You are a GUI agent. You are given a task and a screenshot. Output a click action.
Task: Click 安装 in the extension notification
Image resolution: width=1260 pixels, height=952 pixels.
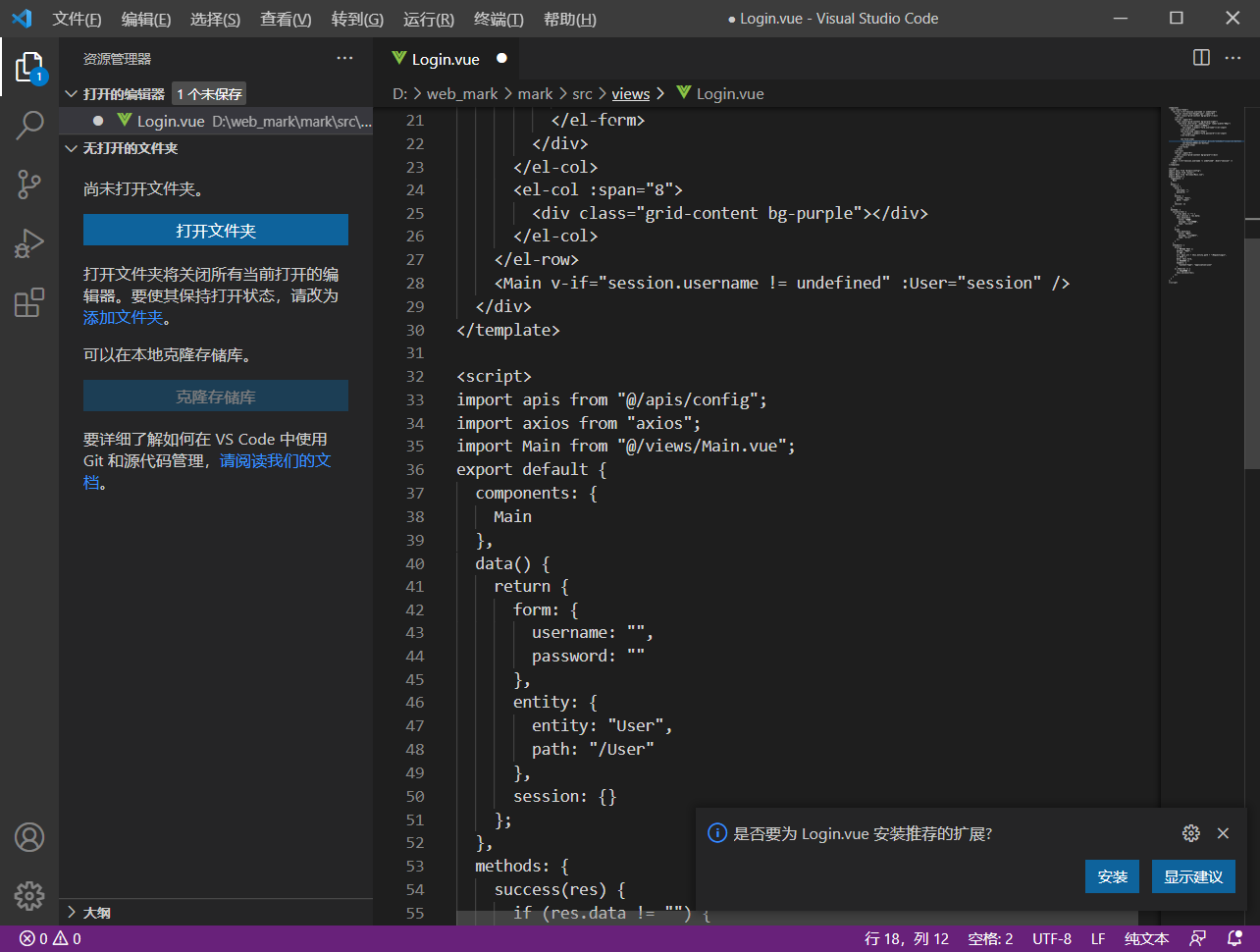tap(1112, 876)
